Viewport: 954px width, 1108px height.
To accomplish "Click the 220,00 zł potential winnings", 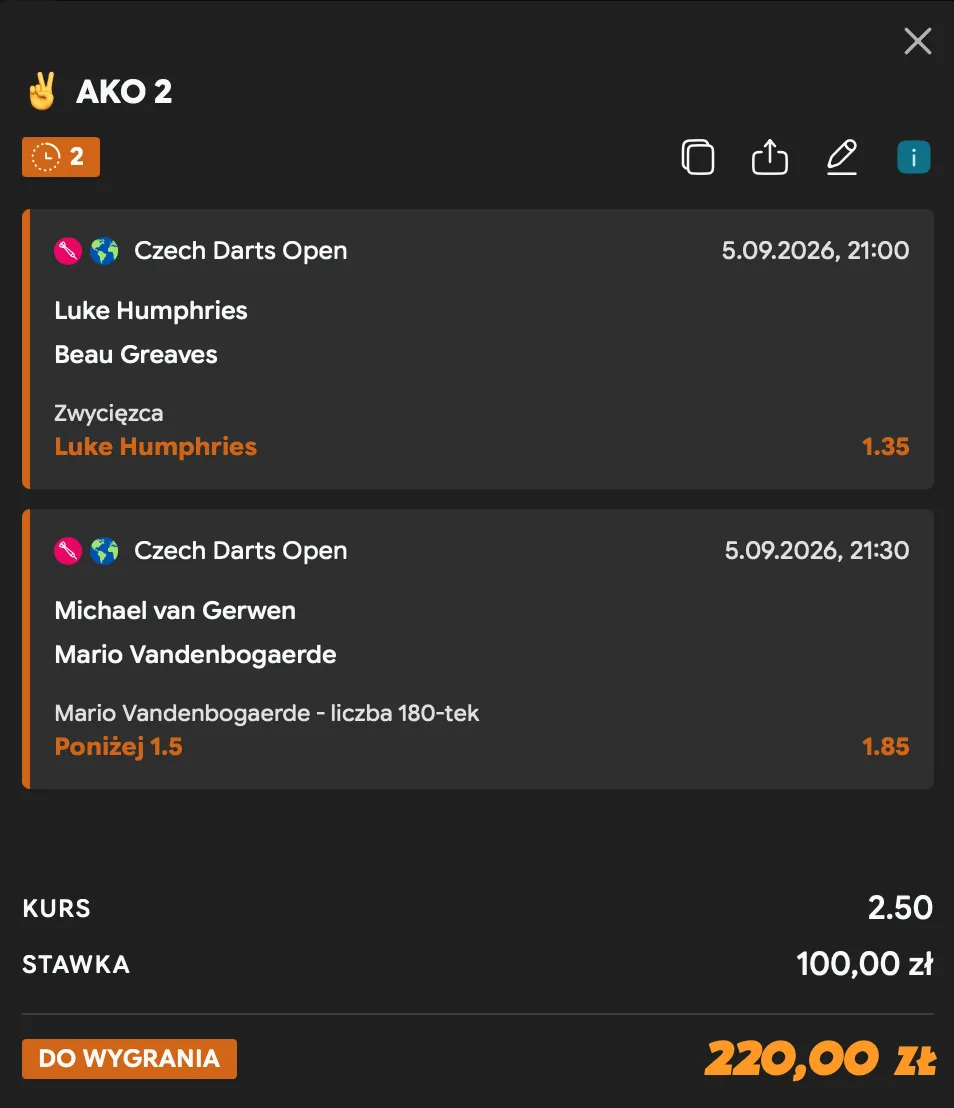I will click(x=820, y=1059).
